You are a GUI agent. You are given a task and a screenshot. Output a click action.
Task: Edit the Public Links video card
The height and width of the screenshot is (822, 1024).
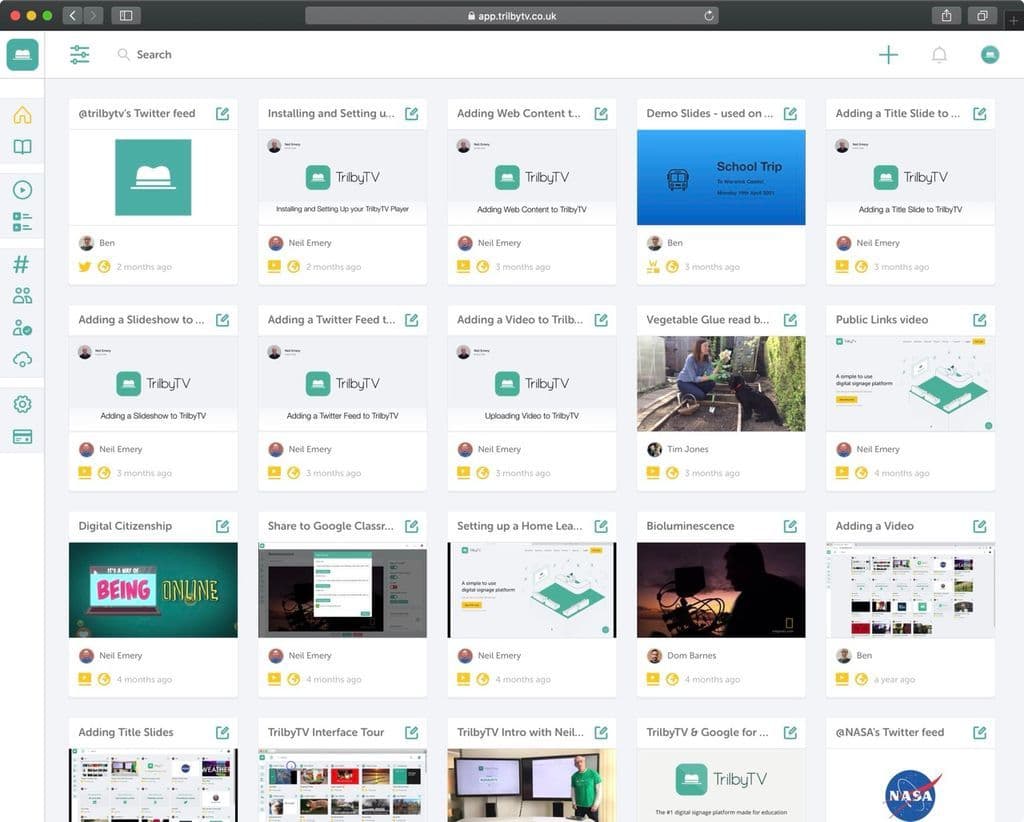pyautogui.click(x=980, y=320)
